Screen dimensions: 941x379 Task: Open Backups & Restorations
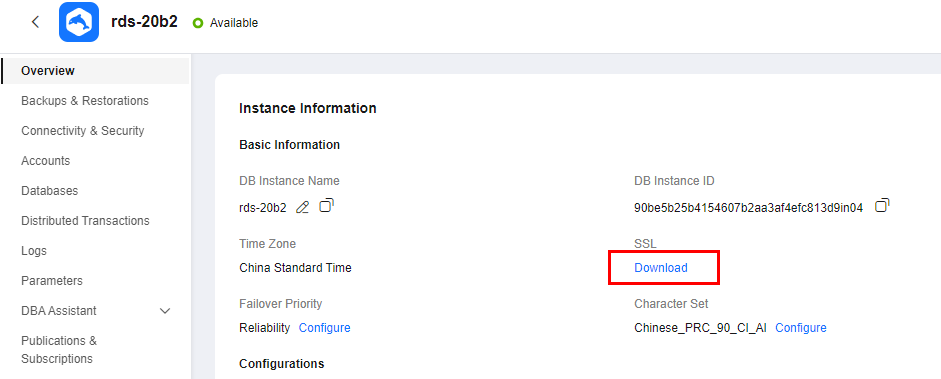[x=85, y=101]
